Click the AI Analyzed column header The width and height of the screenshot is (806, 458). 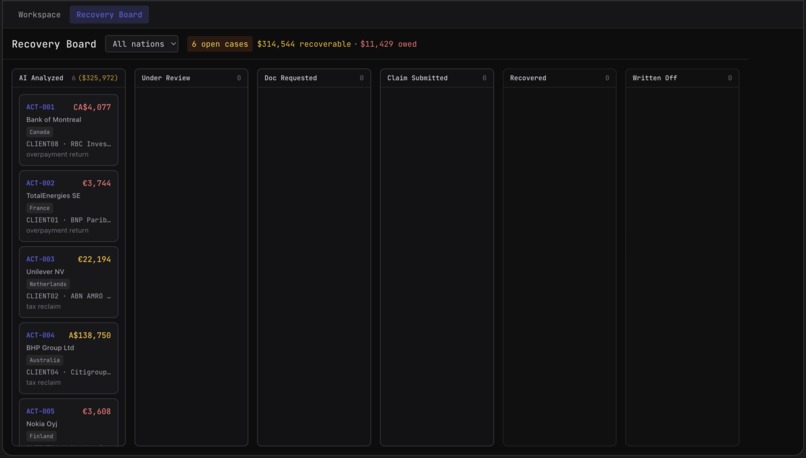41,78
